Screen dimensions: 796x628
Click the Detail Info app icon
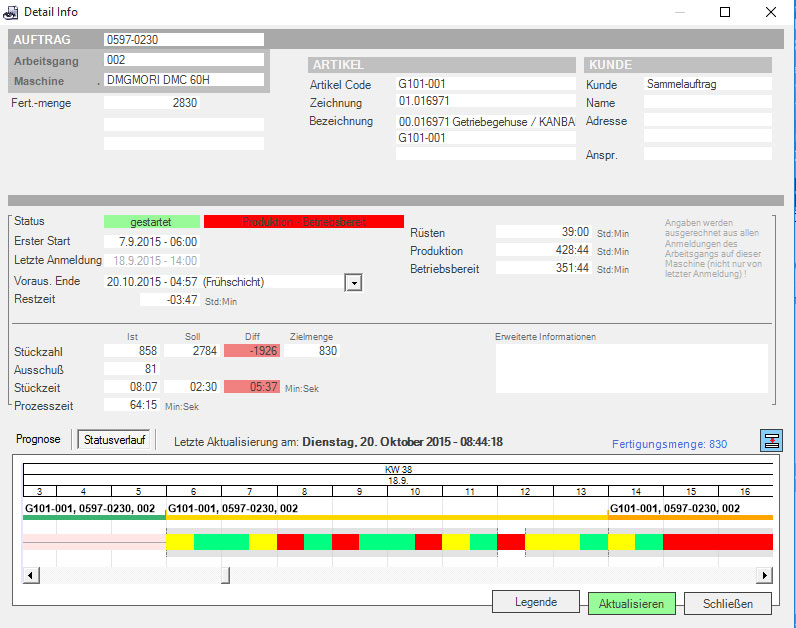10,12
